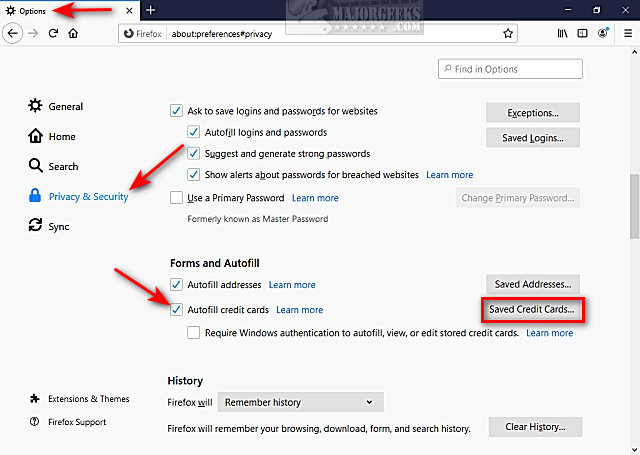Open the Remember history dropdown

(x=300, y=402)
